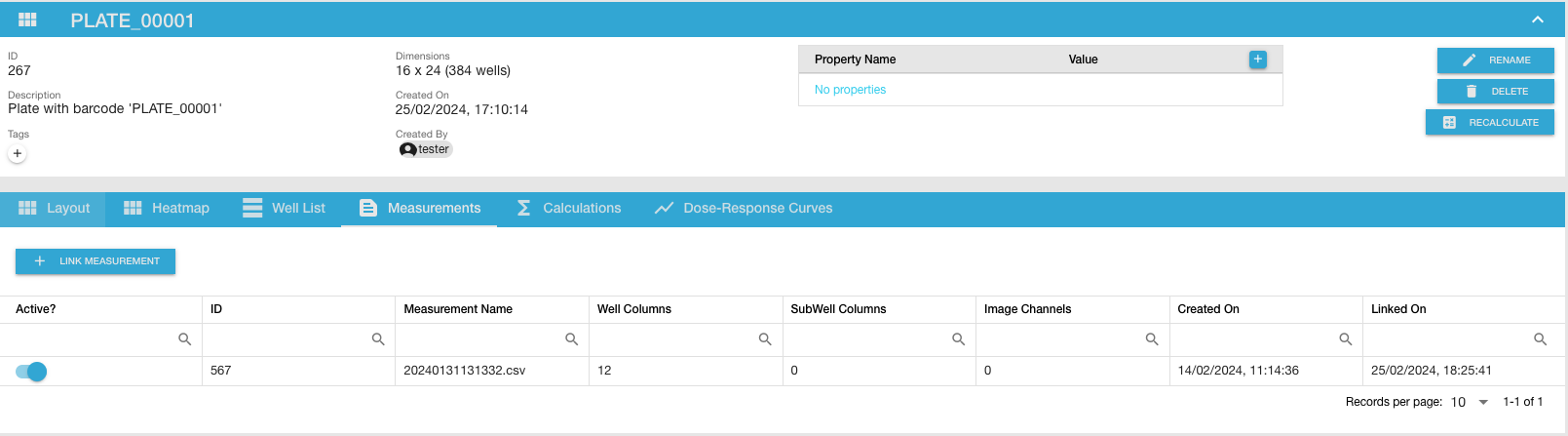This screenshot has width=1568, height=436.
Task: Open the Dose-Response Curves tab
Action: (744, 208)
